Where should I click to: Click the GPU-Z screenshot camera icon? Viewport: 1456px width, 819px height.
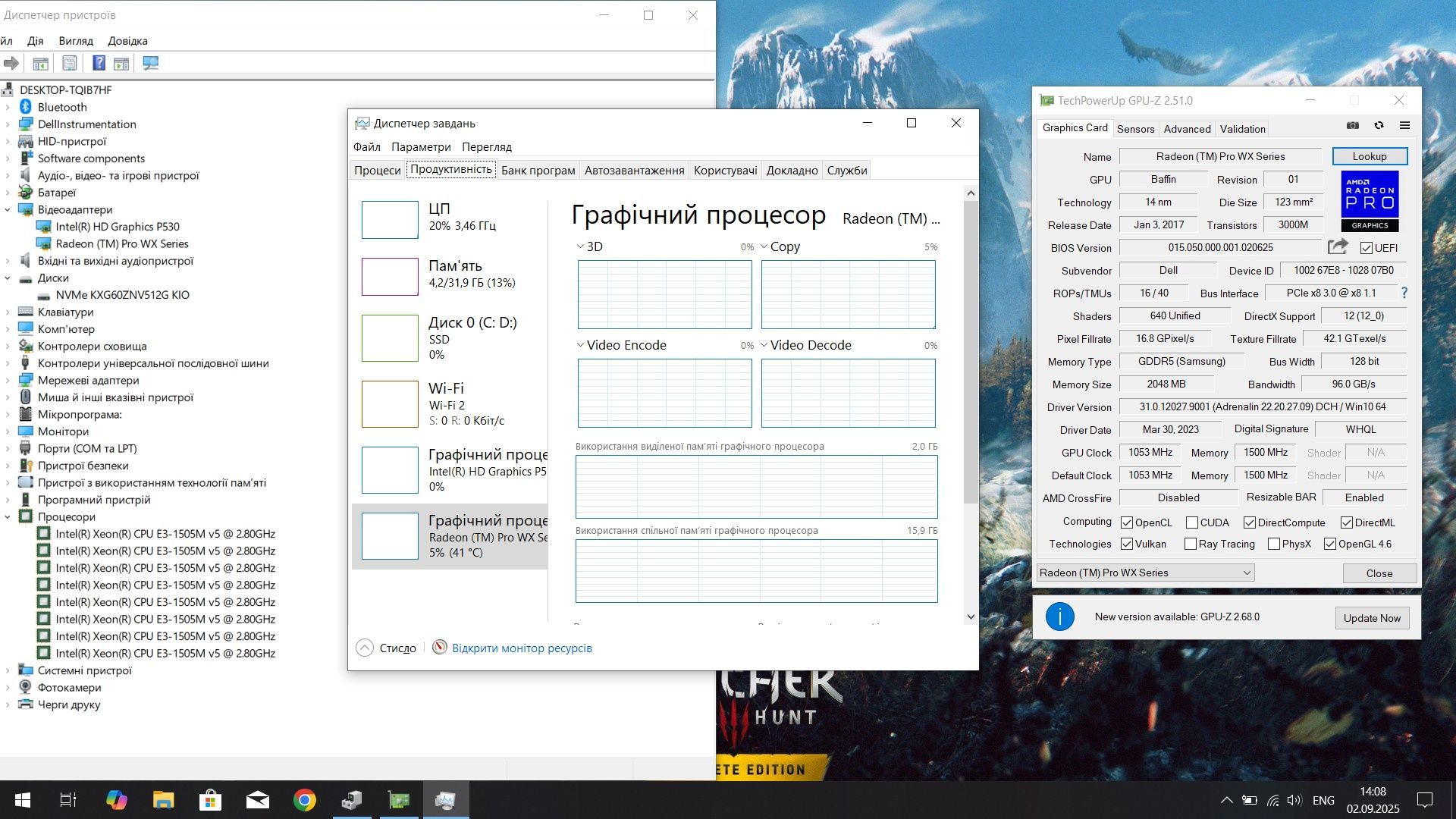point(1353,125)
